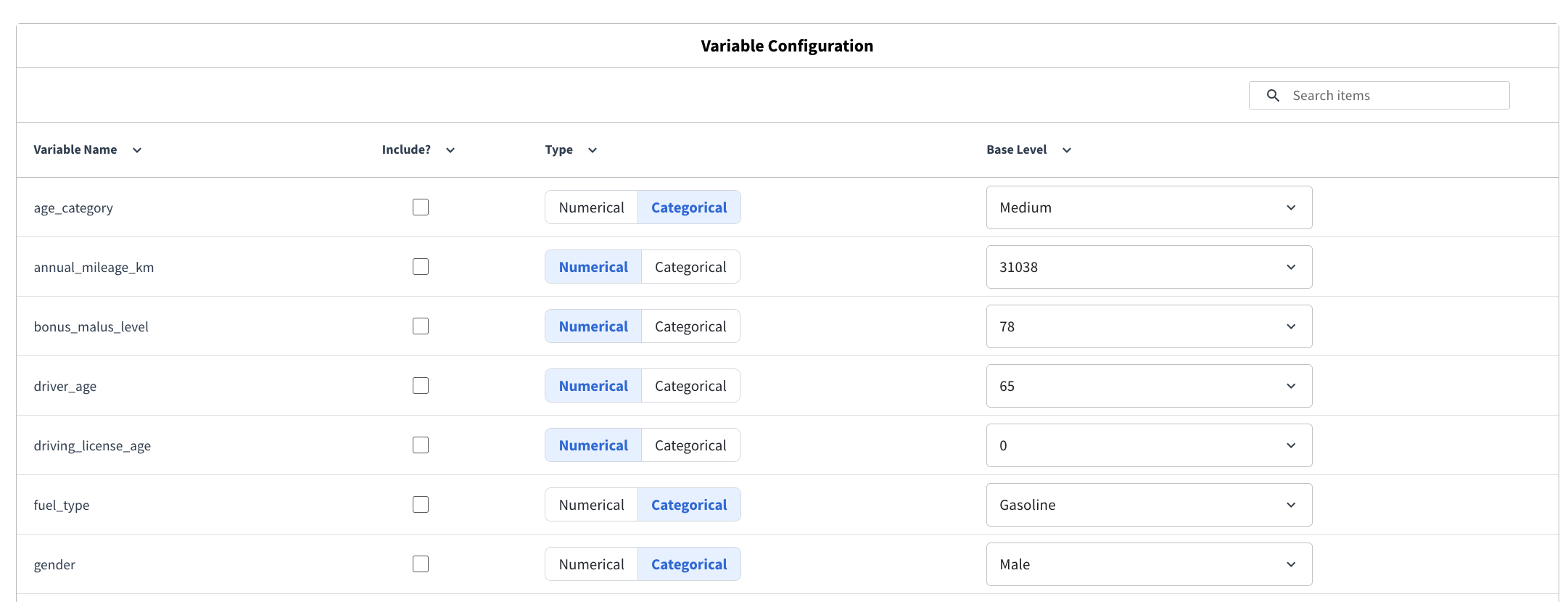Open driving_license_age base level dropdown showing 0

point(1148,445)
